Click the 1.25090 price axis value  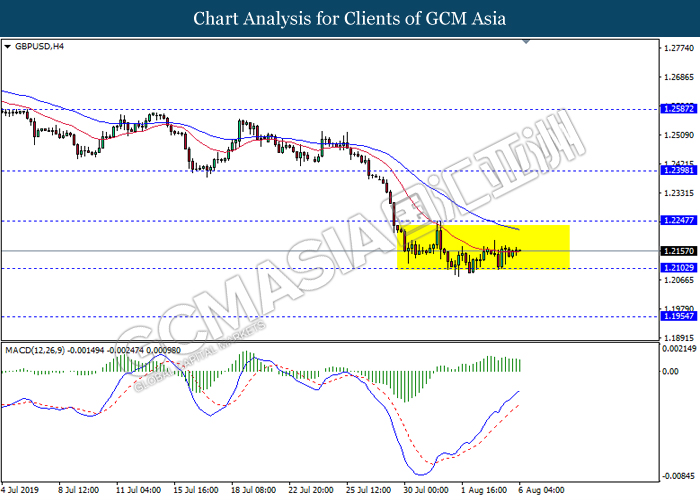click(679, 135)
